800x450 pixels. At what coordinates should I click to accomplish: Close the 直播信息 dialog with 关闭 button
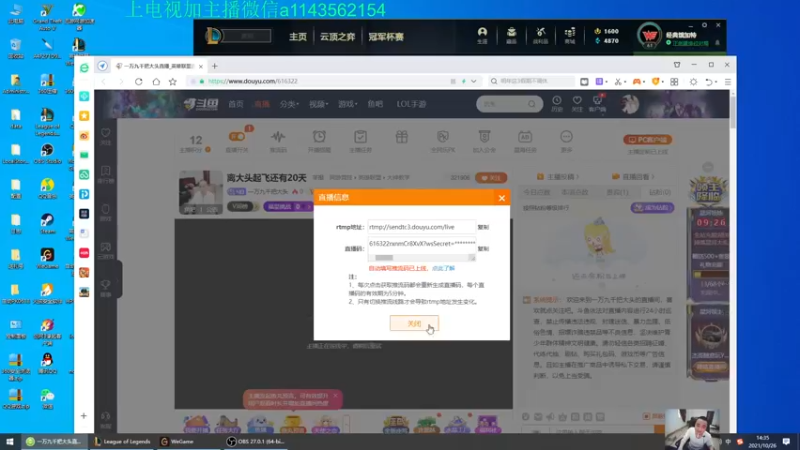click(x=414, y=323)
